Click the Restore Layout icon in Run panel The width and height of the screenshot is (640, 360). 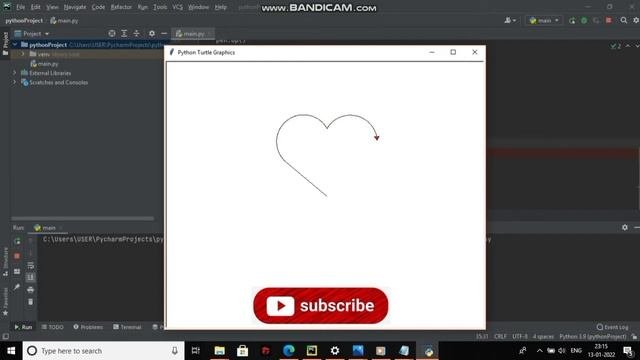pyautogui.click(x=17, y=271)
